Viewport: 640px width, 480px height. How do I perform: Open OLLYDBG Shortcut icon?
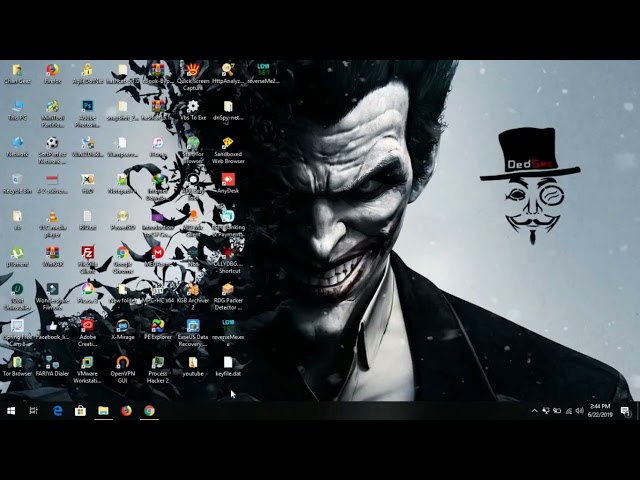228,260
